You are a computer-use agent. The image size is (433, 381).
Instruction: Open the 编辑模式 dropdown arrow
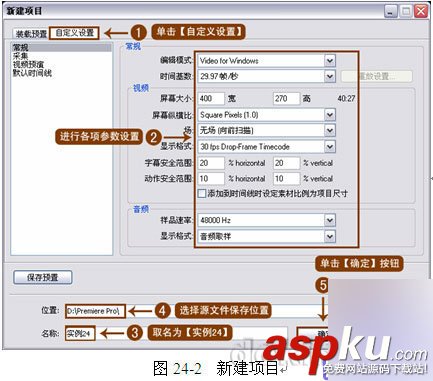tap(329, 61)
